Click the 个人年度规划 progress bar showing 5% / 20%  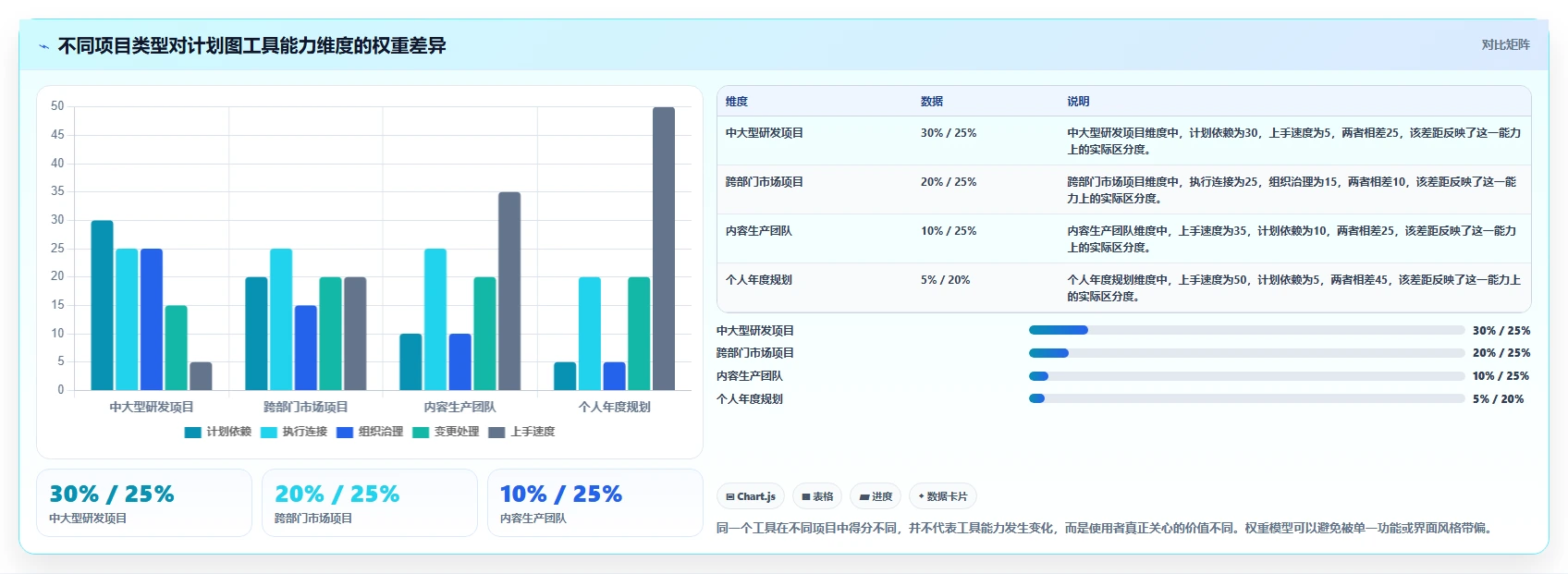(x=1246, y=399)
